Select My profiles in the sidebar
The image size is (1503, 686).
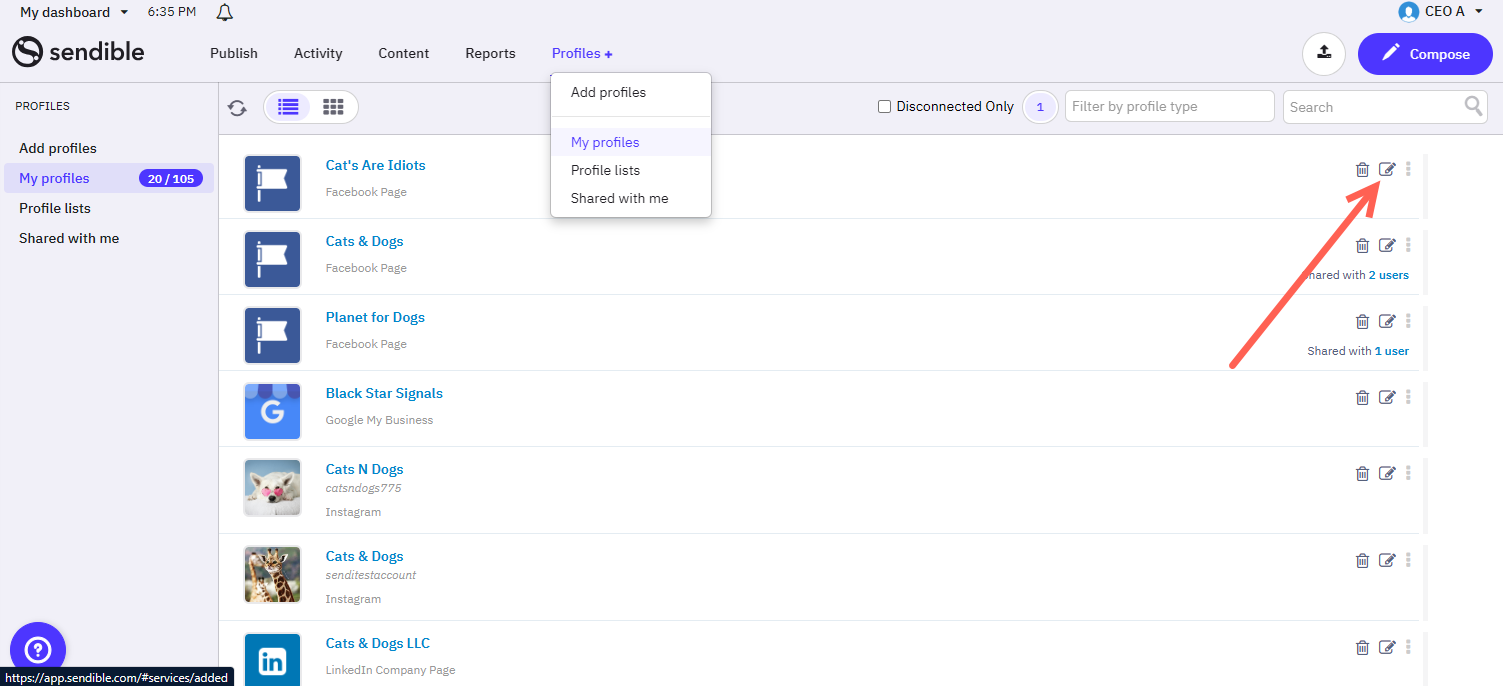click(109, 178)
